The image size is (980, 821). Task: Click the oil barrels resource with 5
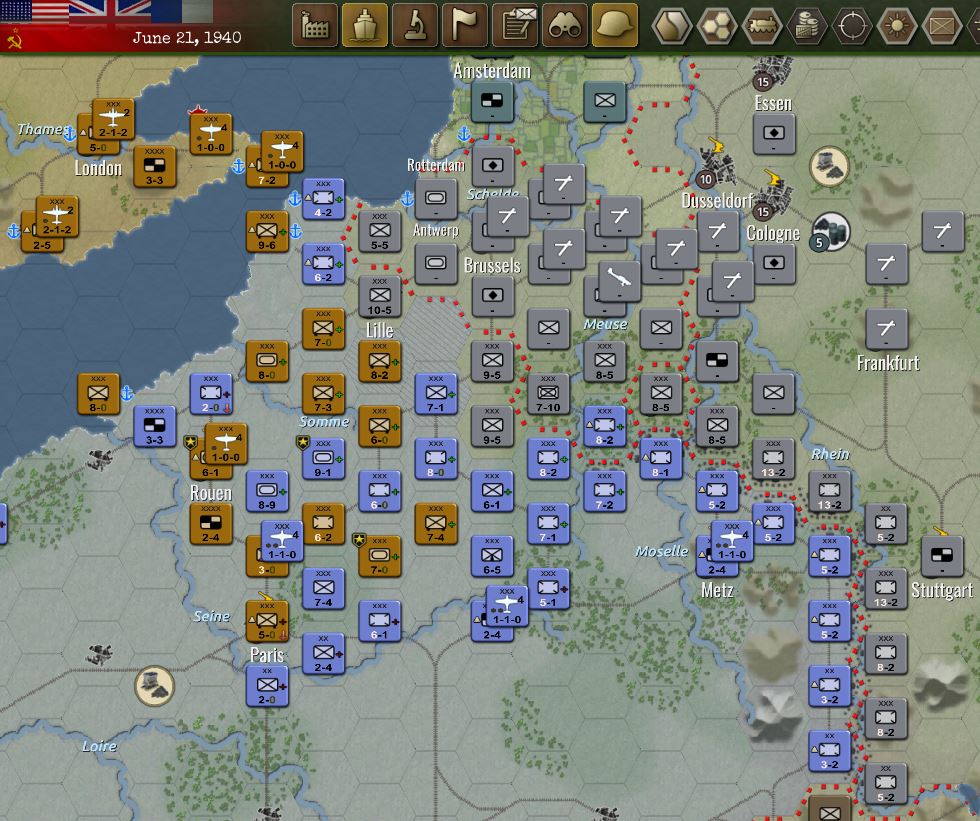click(830, 232)
